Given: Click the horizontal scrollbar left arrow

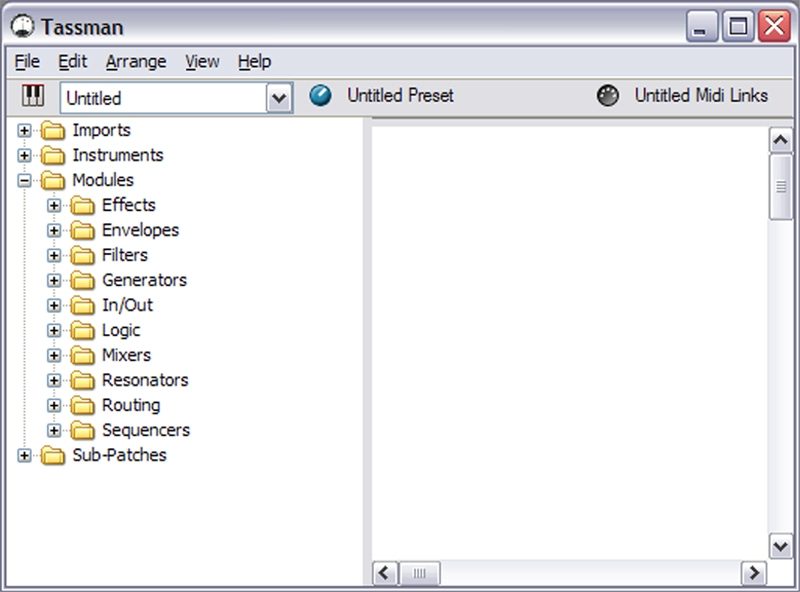Looking at the screenshot, I should point(385,573).
